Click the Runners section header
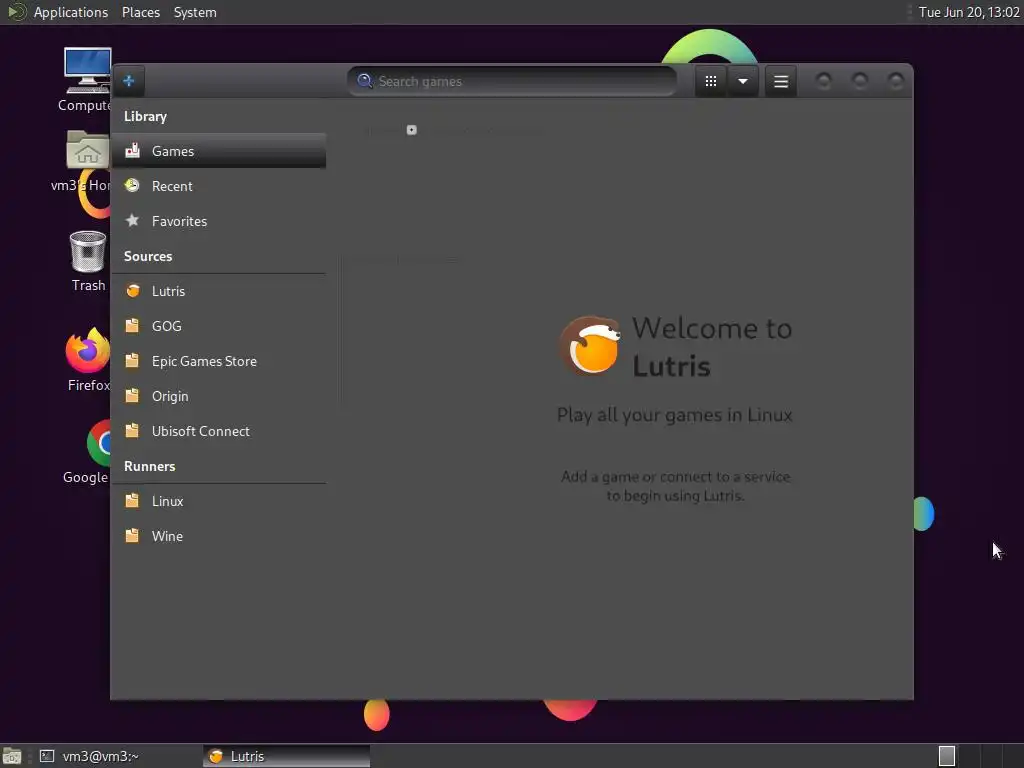Screen dimensions: 1024x768 click(x=150, y=466)
